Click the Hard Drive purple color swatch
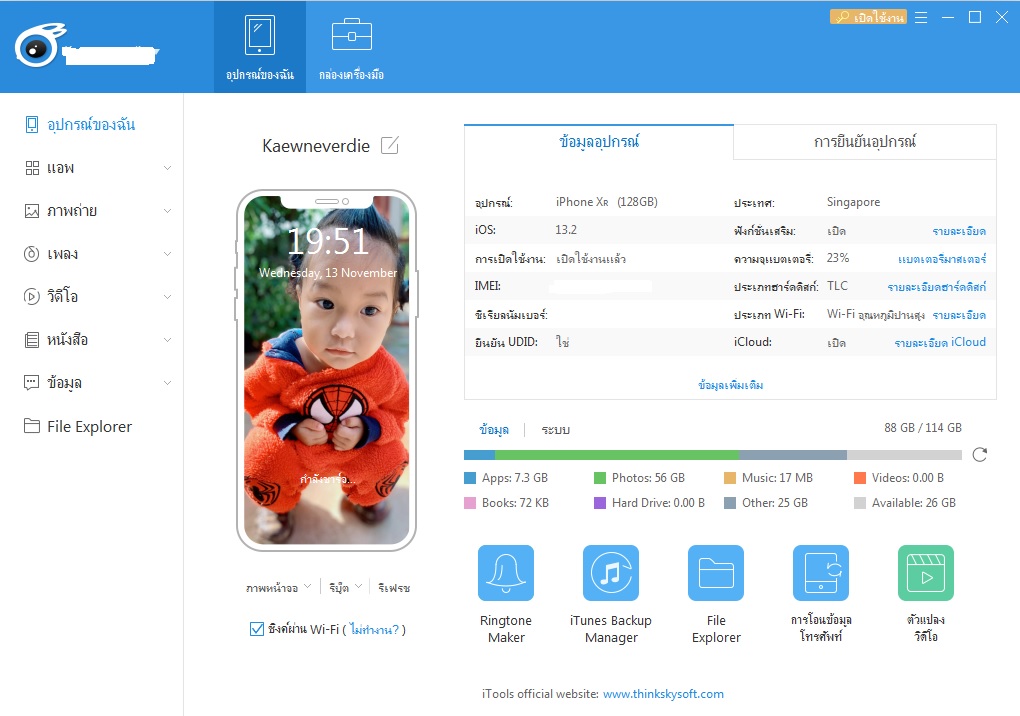This screenshot has height=716, width=1020. point(600,503)
